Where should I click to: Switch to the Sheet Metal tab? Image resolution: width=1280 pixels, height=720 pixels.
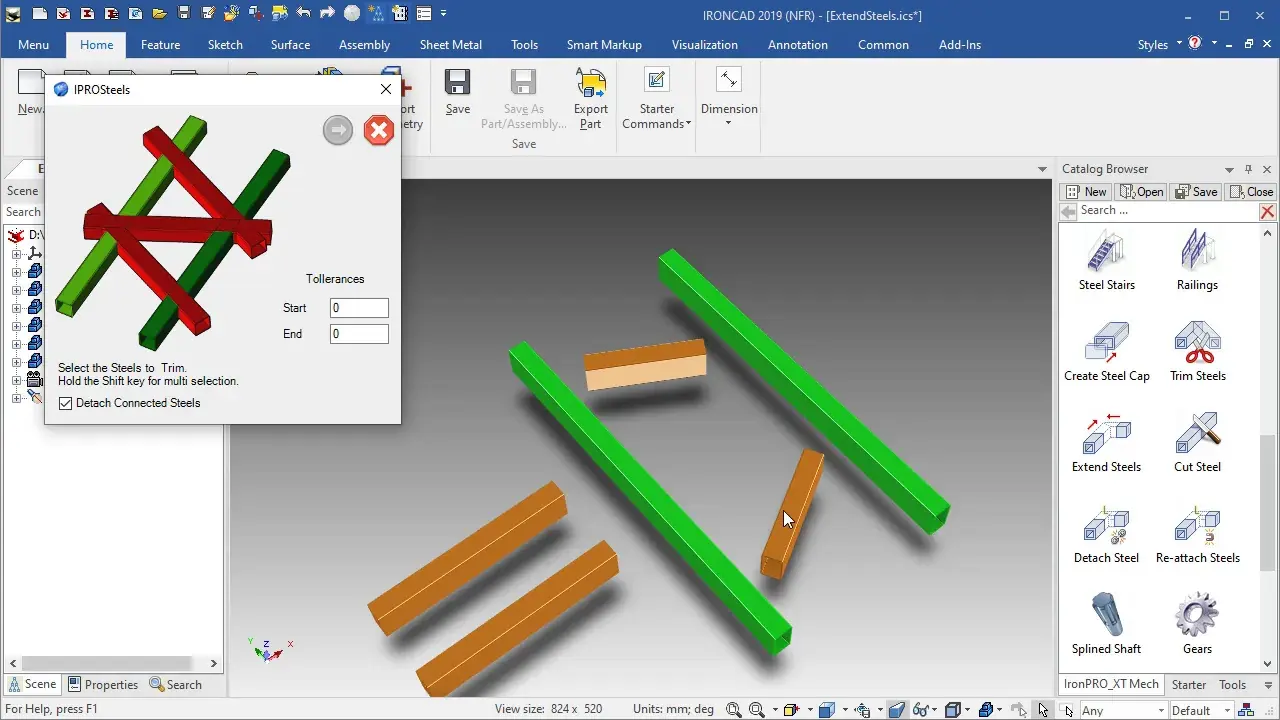450,45
